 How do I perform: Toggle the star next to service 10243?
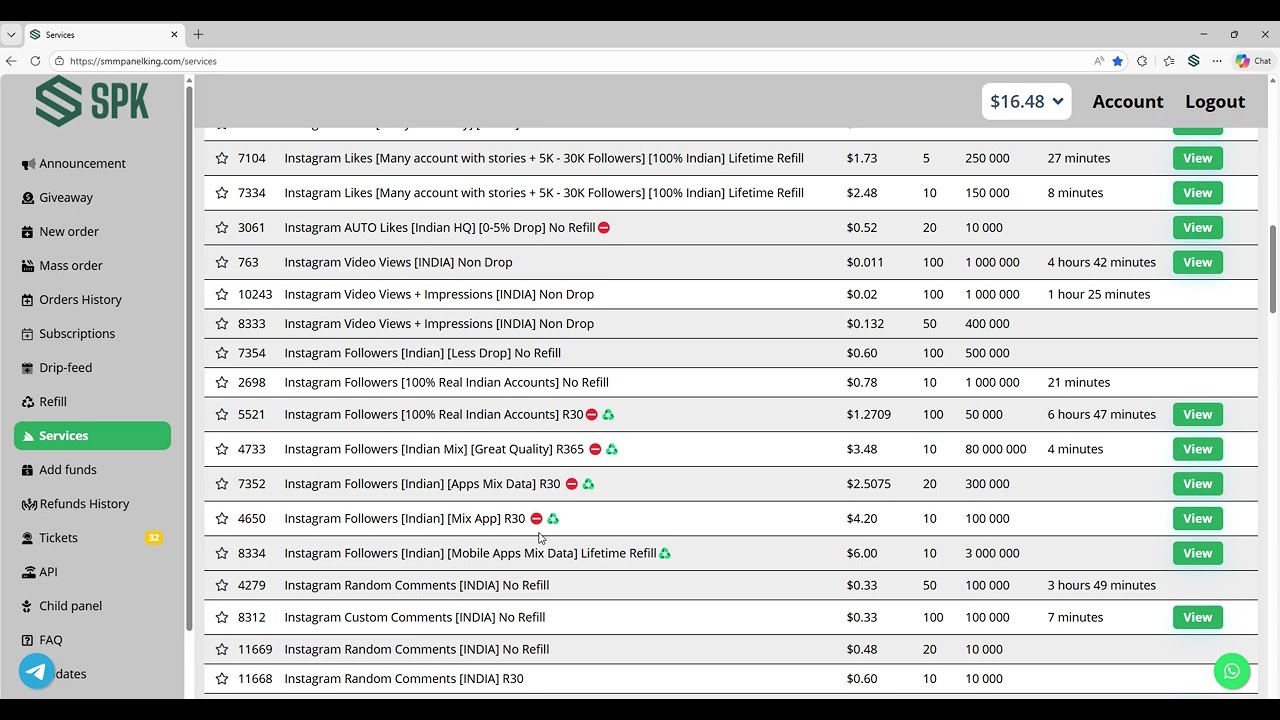tap(222, 294)
